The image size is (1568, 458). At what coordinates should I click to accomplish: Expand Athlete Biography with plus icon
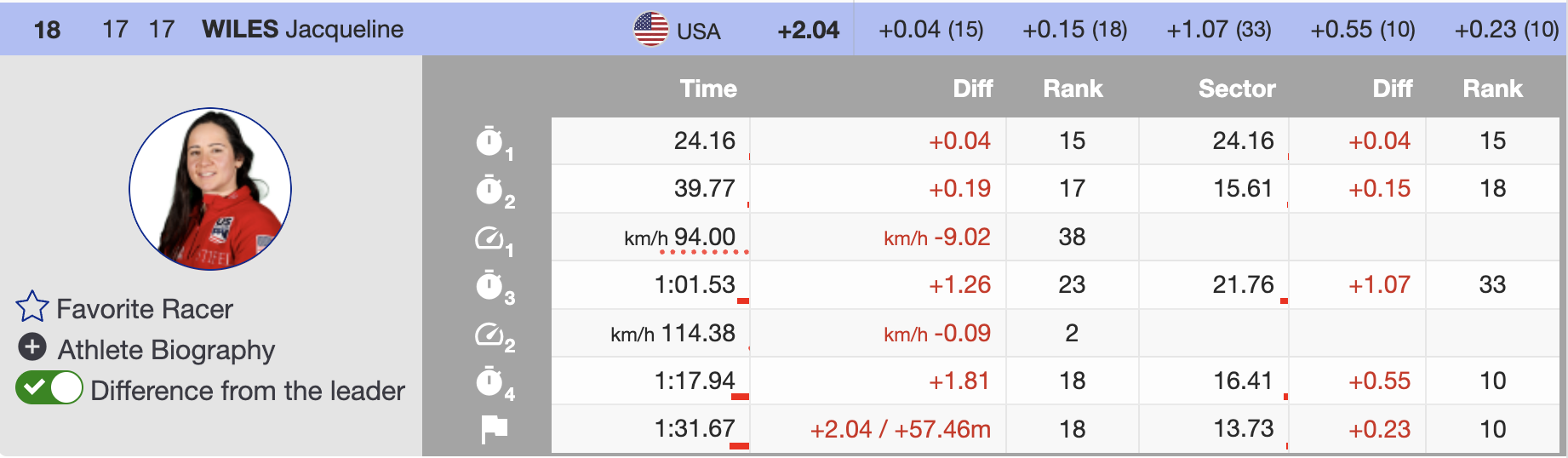tap(32, 347)
